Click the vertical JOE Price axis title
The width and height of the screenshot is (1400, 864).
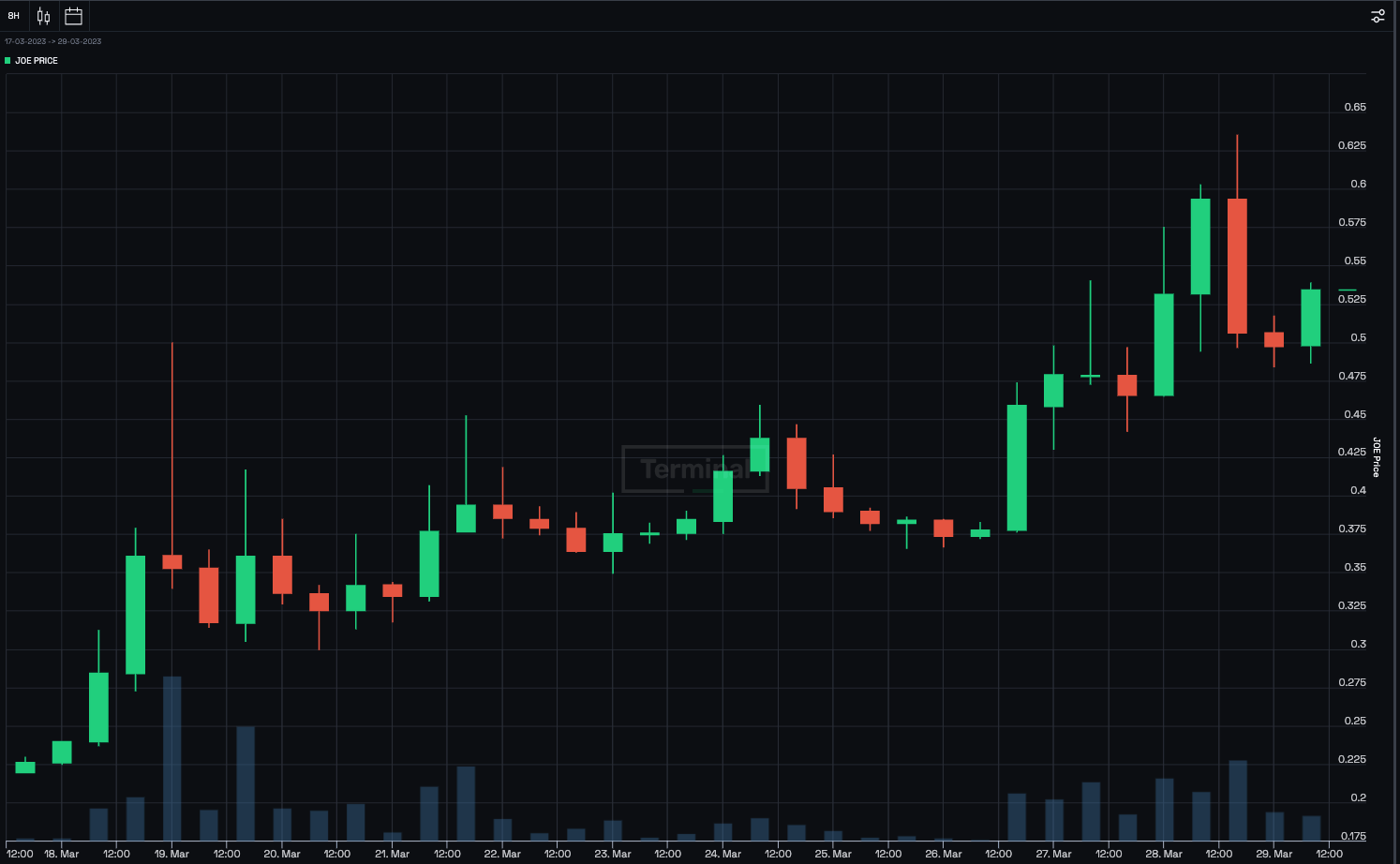click(x=1377, y=456)
